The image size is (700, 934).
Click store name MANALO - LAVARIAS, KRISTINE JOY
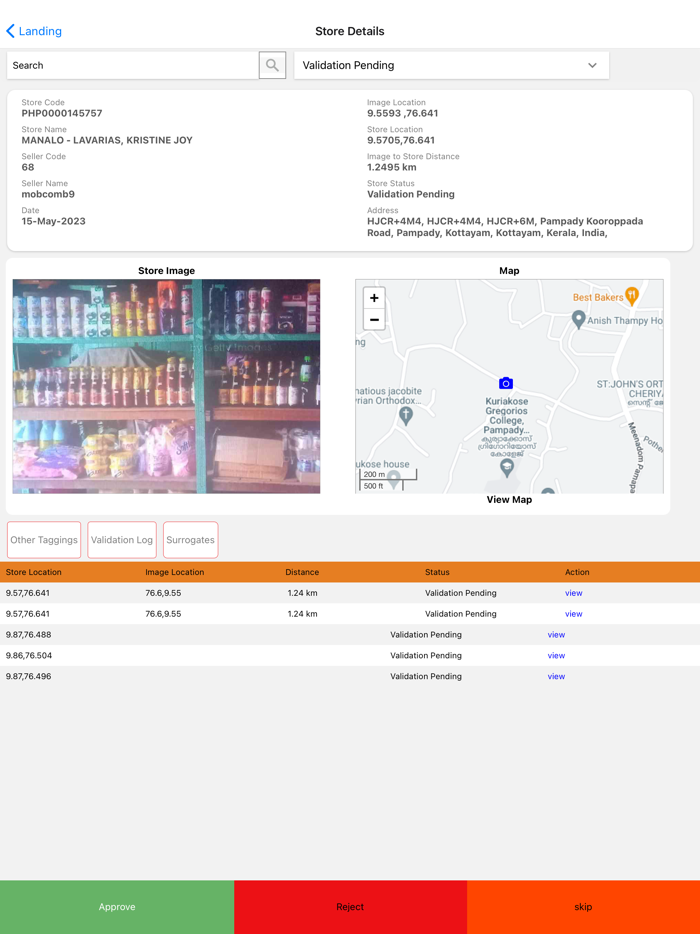(107, 141)
